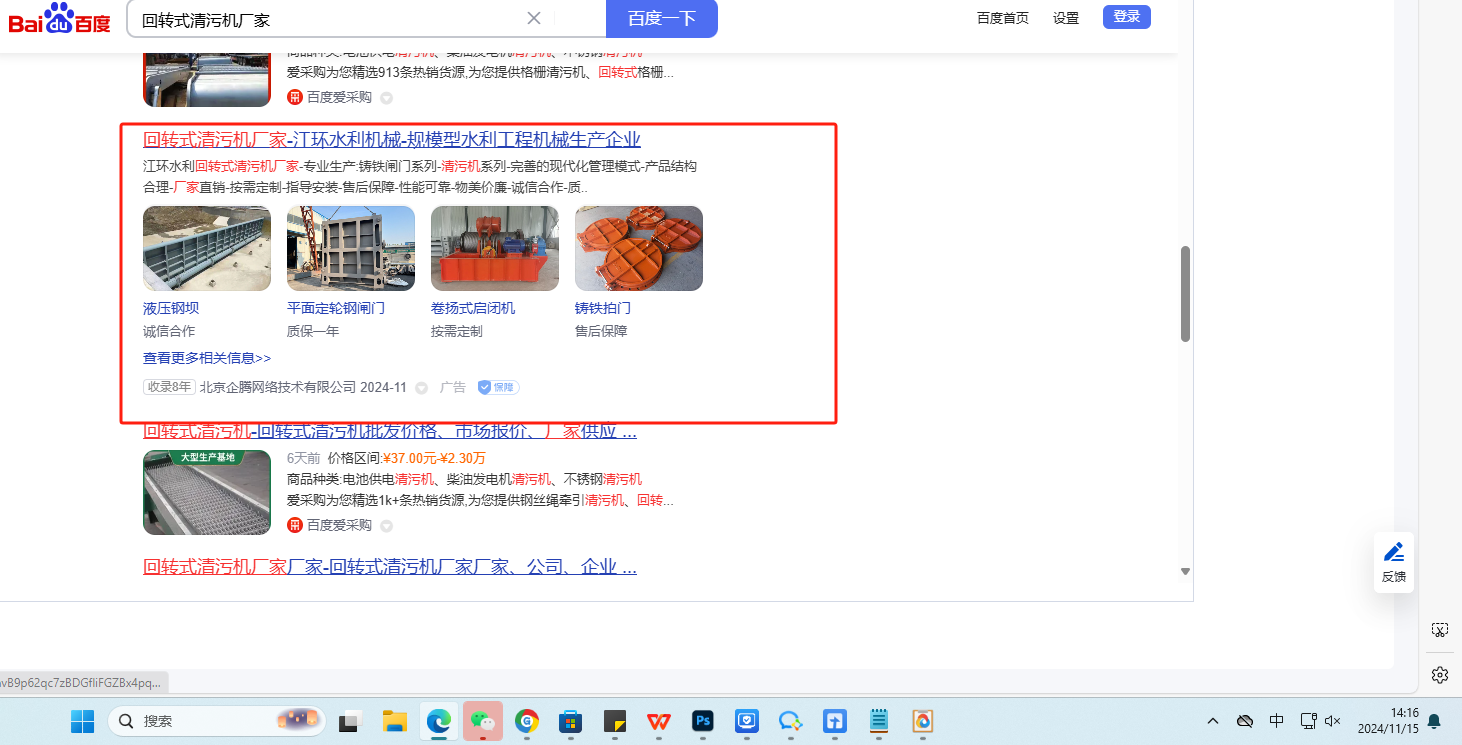Click the 收录8年 badge
The height and width of the screenshot is (745, 1462).
[169, 387]
